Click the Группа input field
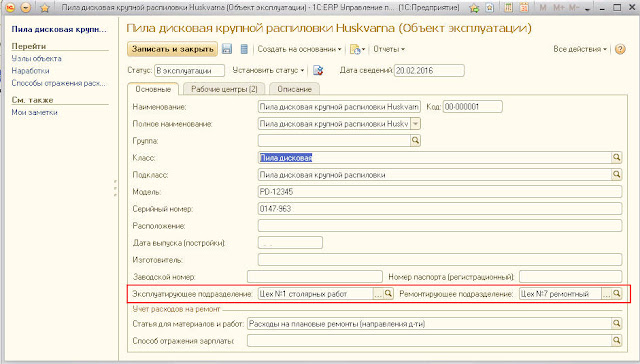The height and width of the screenshot is (364, 640). tap(334, 141)
